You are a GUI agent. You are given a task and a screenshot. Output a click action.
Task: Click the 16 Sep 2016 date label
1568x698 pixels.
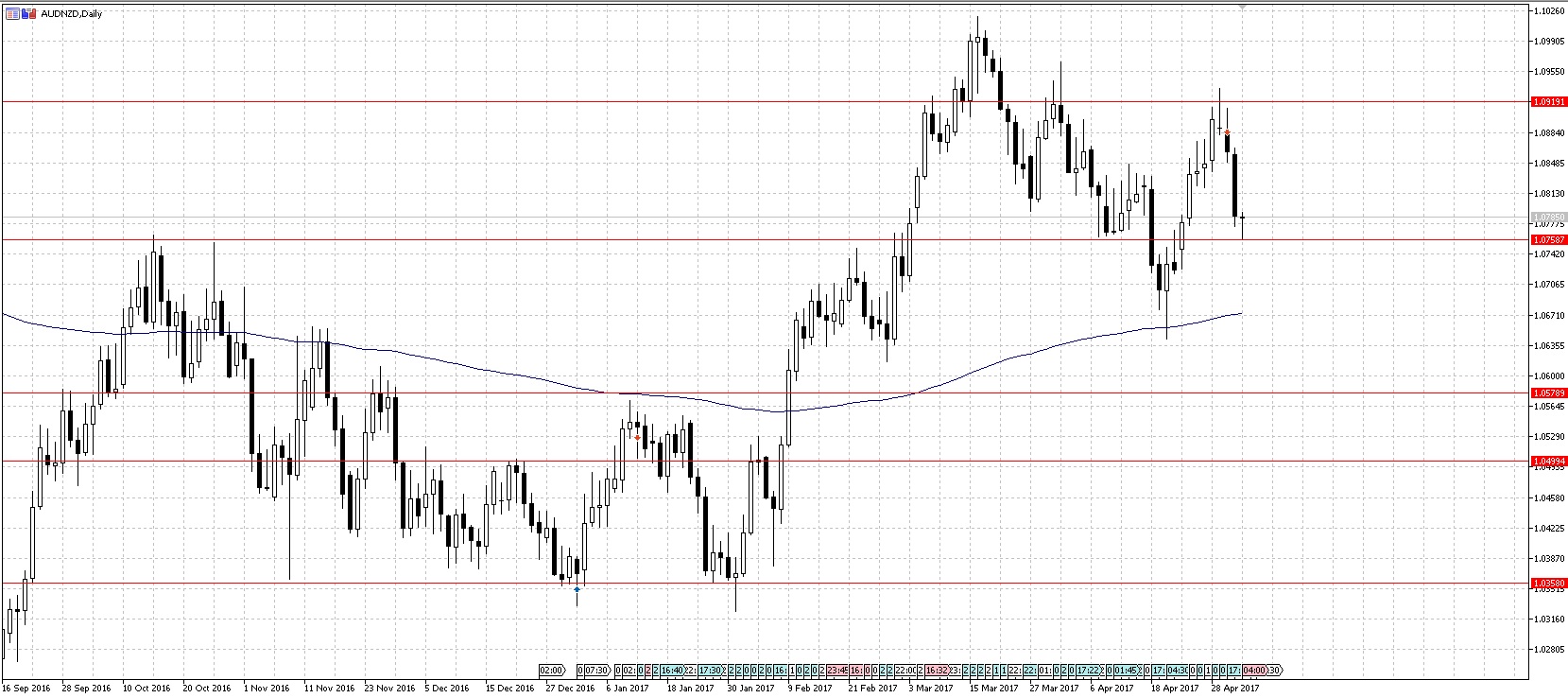tap(26, 689)
